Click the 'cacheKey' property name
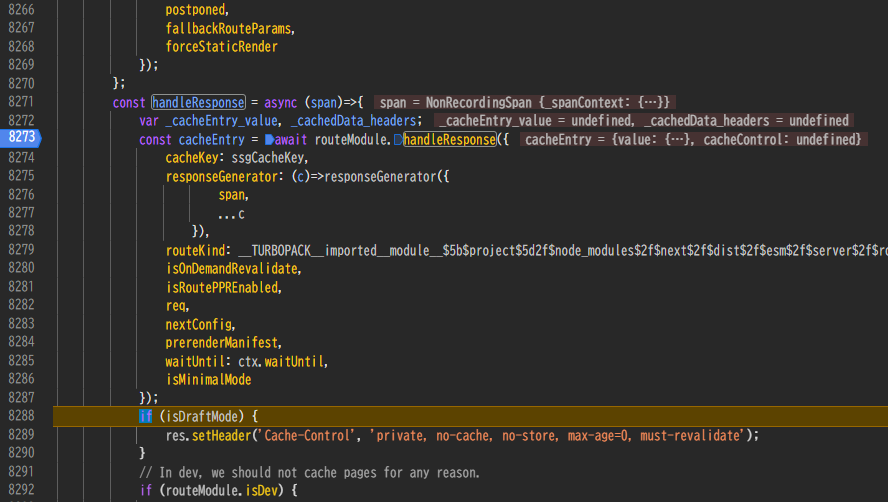Image resolution: width=888 pixels, height=502 pixels. (191, 158)
